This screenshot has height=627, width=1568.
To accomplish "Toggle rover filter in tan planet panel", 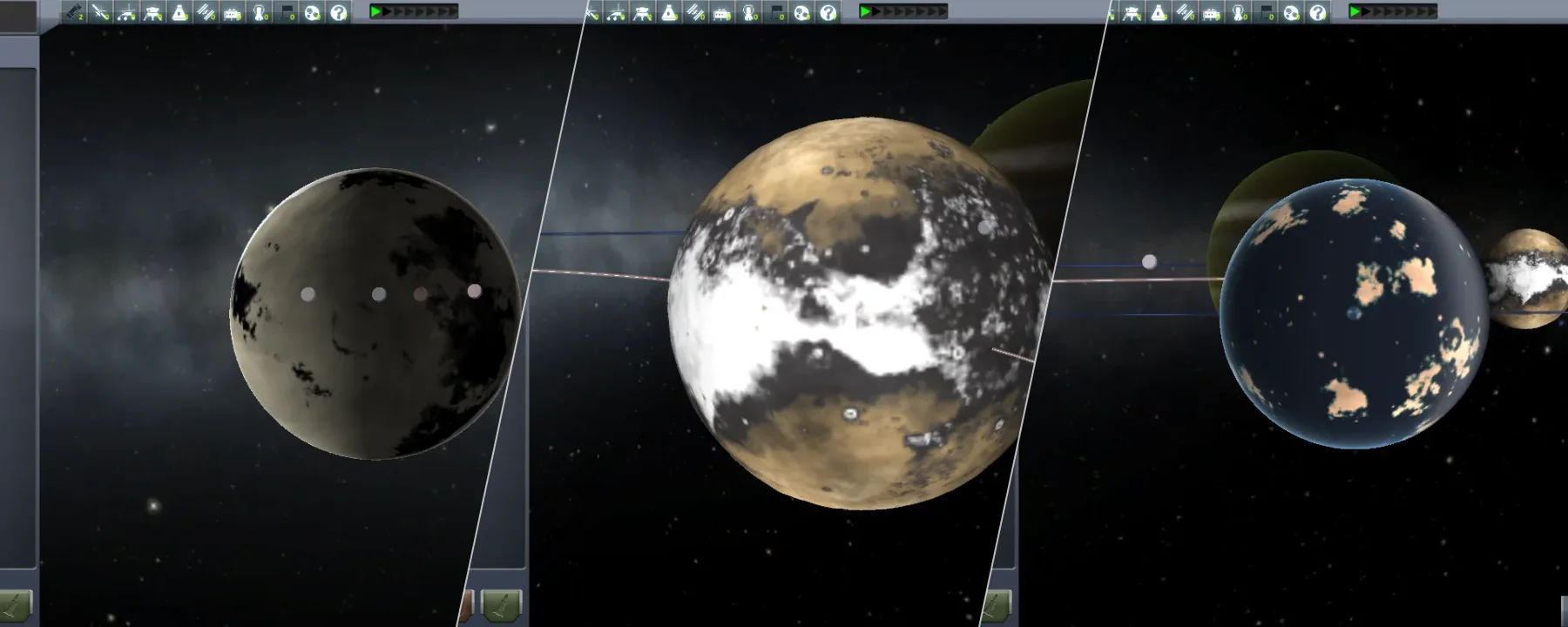I will (617, 12).
